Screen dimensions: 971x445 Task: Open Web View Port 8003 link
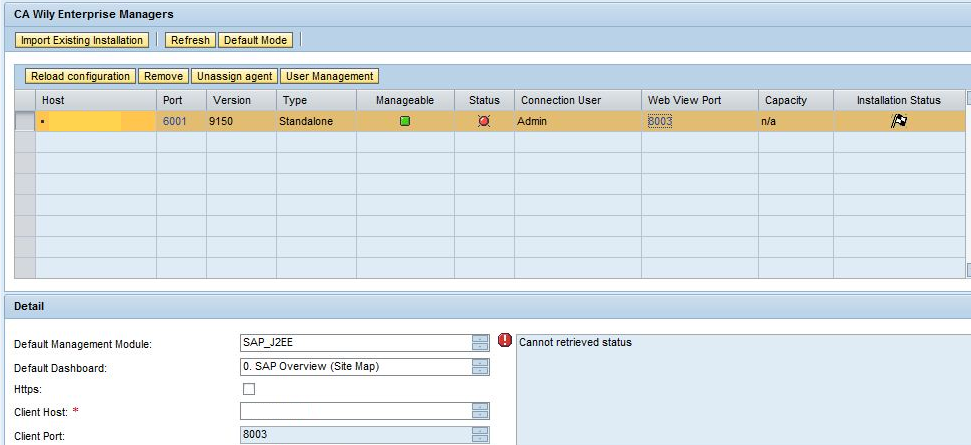click(x=660, y=121)
